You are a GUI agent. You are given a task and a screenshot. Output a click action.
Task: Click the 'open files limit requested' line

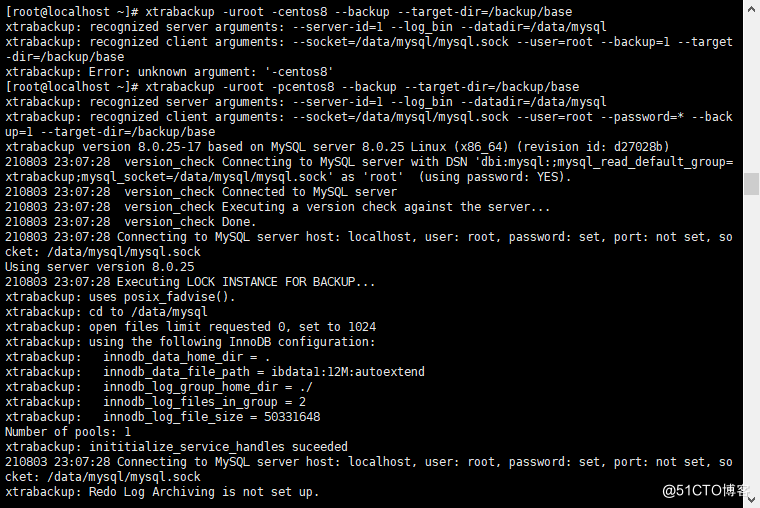(x=190, y=327)
